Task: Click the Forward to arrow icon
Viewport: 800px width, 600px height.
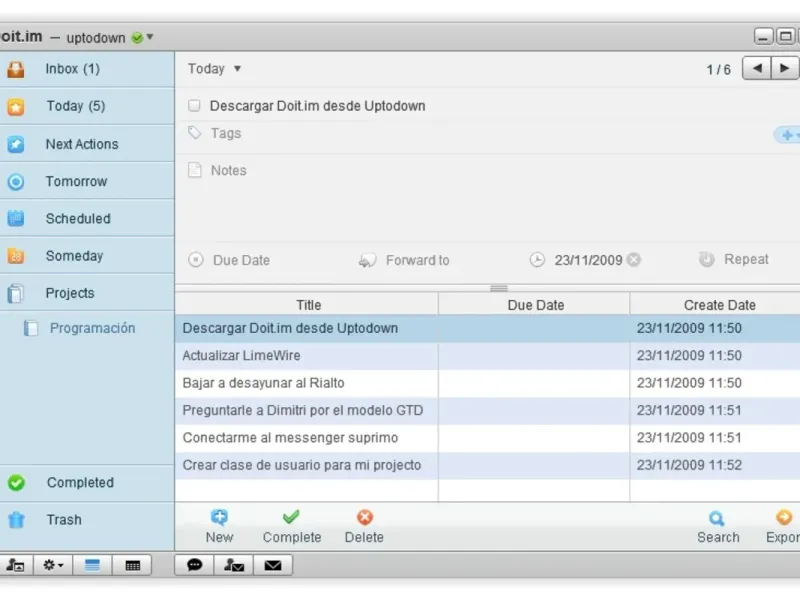Action: (367, 260)
